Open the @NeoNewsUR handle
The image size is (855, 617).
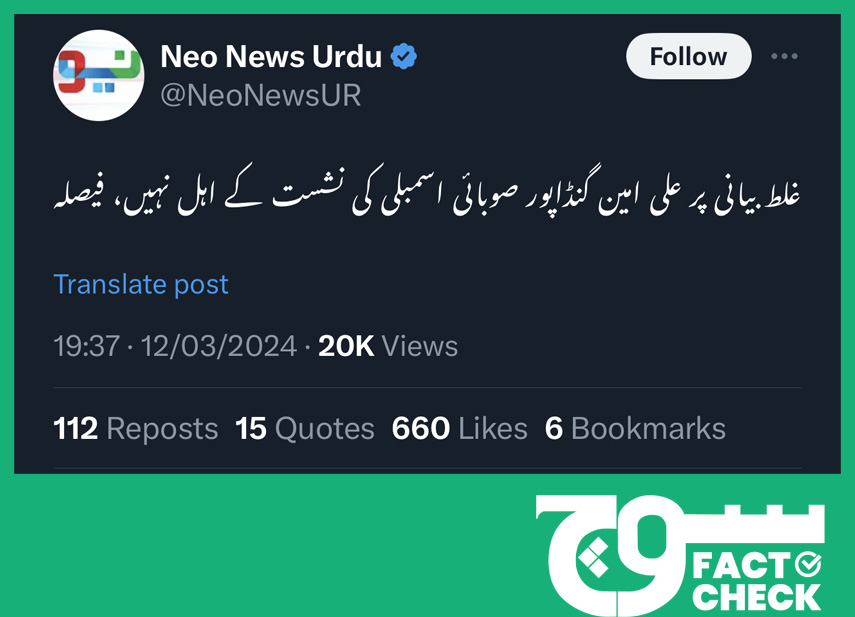click(x=261, y=95)
